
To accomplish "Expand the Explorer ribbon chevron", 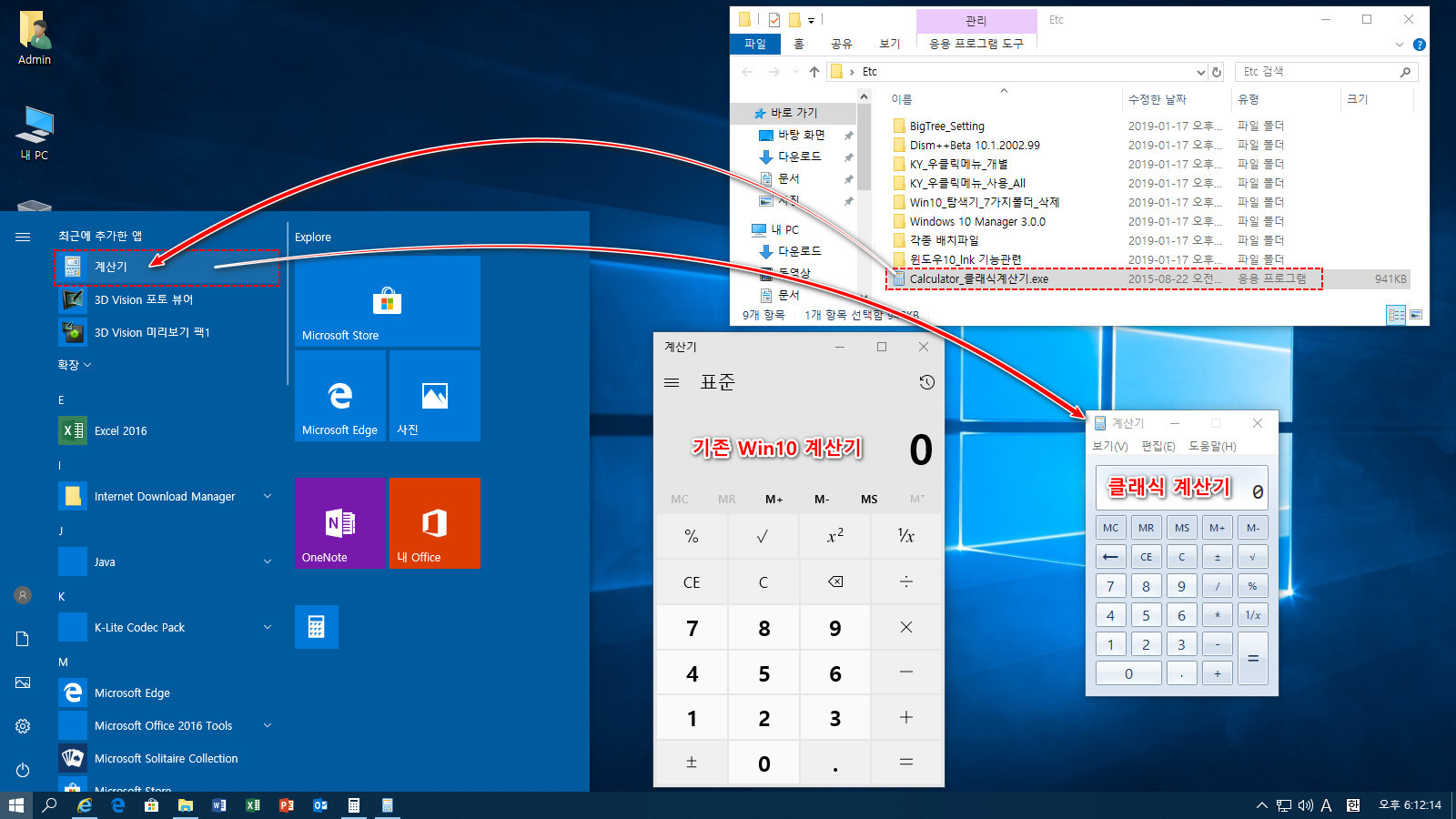I will tap(1400, 45).
